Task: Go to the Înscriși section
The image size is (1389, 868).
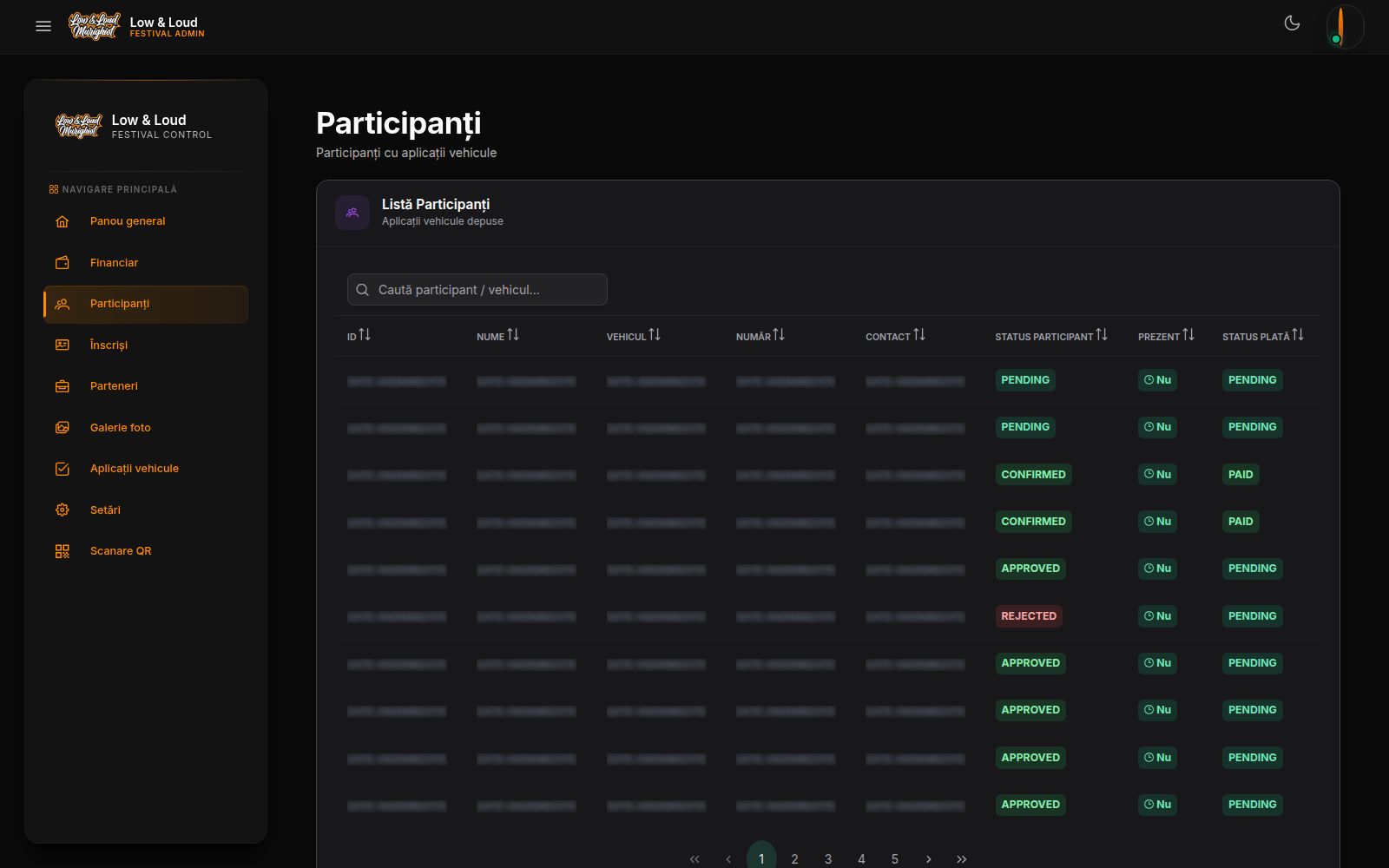Action: pos(146,345)
